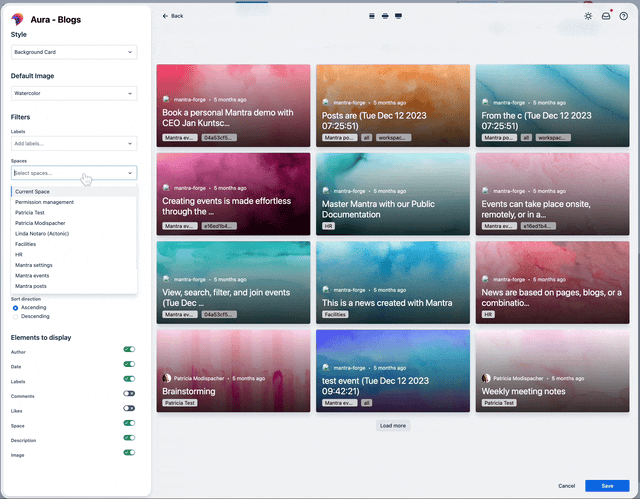Collapse the Select spaces dropdown arrow
This screenshot has width=640, height=499.
130,173
